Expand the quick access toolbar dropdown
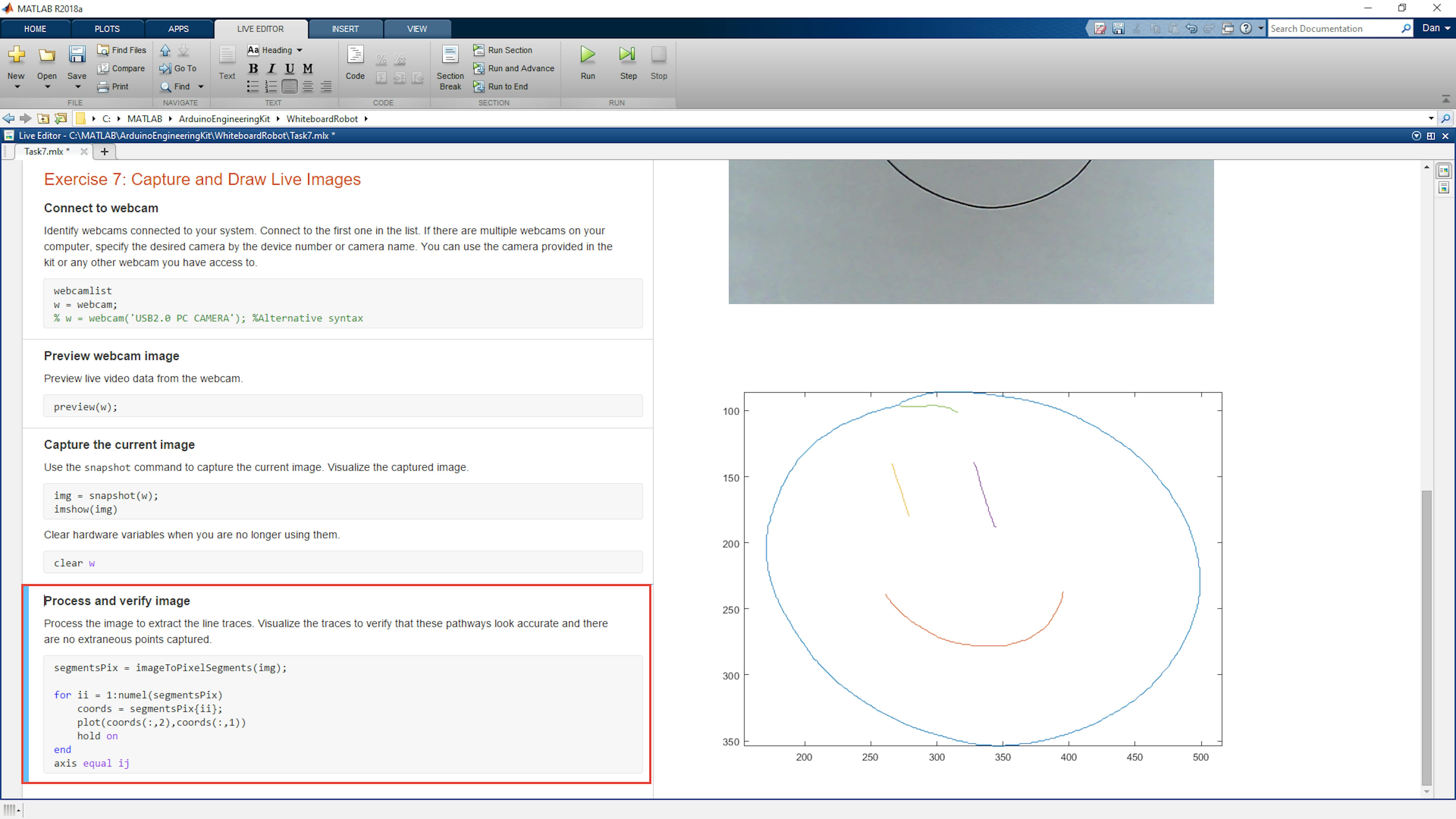Image resolution: width=1456 pixels, height=819 pixels. pyautogui.click(x=1260, y=28)
